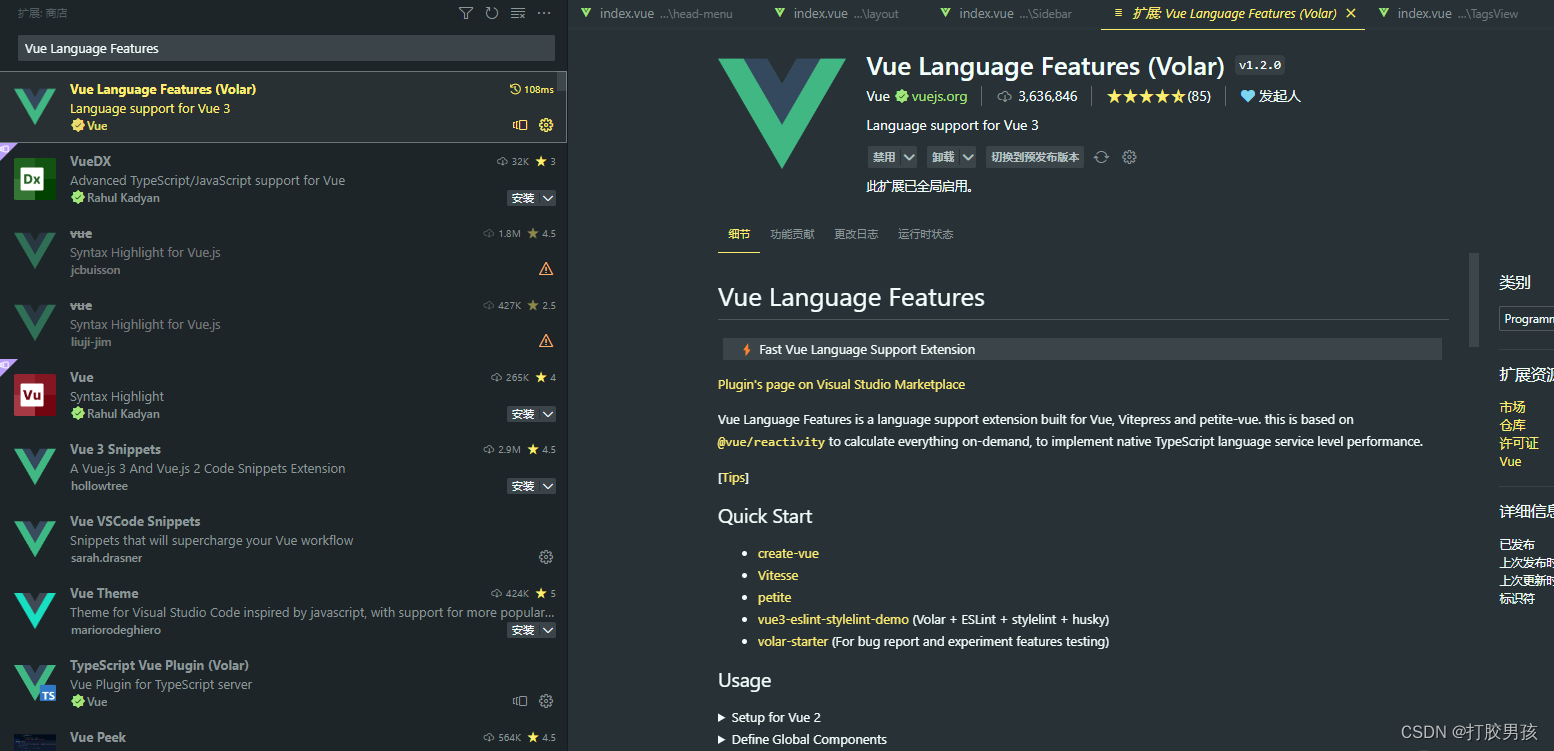Open the vue3-eslint-stylelint-demo link
This screenshot has width=1554, height=751.
tap(833, 619)
